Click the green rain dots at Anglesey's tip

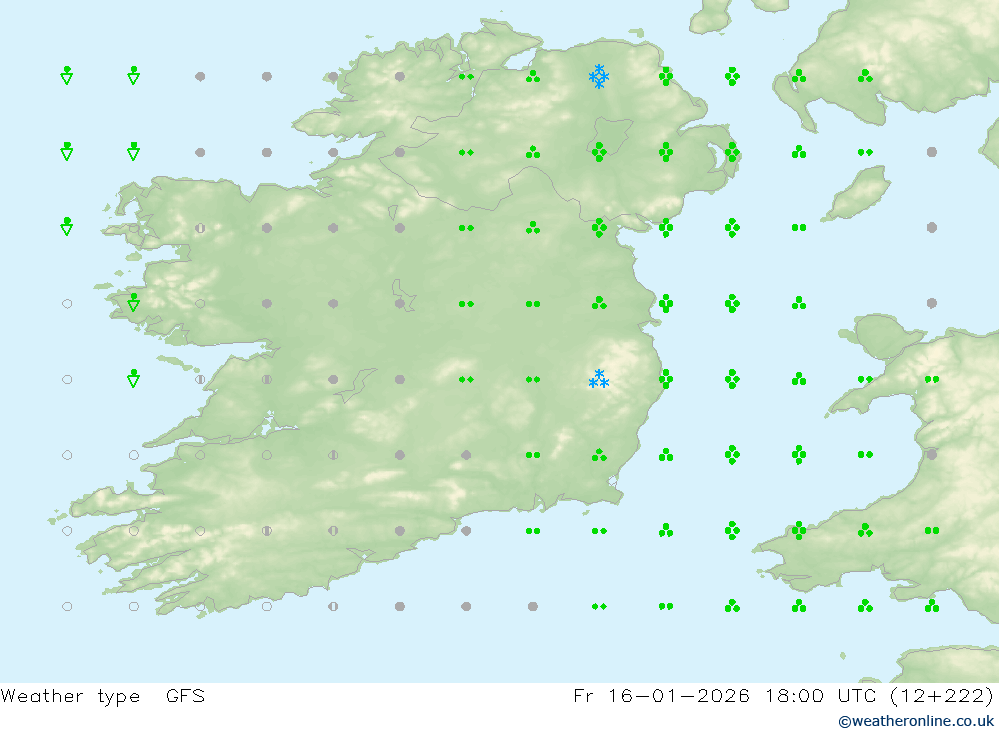(x=865, y=379)
